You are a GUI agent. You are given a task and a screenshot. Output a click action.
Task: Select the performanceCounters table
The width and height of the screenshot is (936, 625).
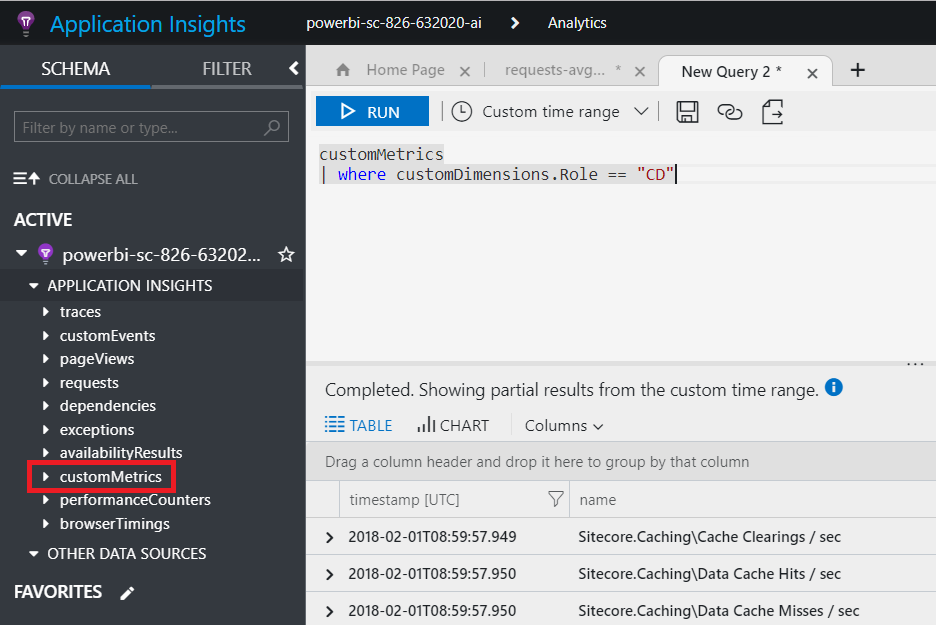click(135, 500)
